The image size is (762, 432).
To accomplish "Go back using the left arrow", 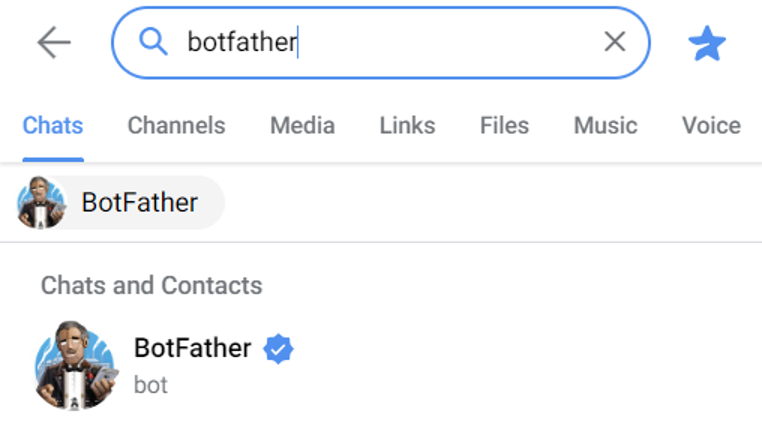I will click(x=54, y=42).
